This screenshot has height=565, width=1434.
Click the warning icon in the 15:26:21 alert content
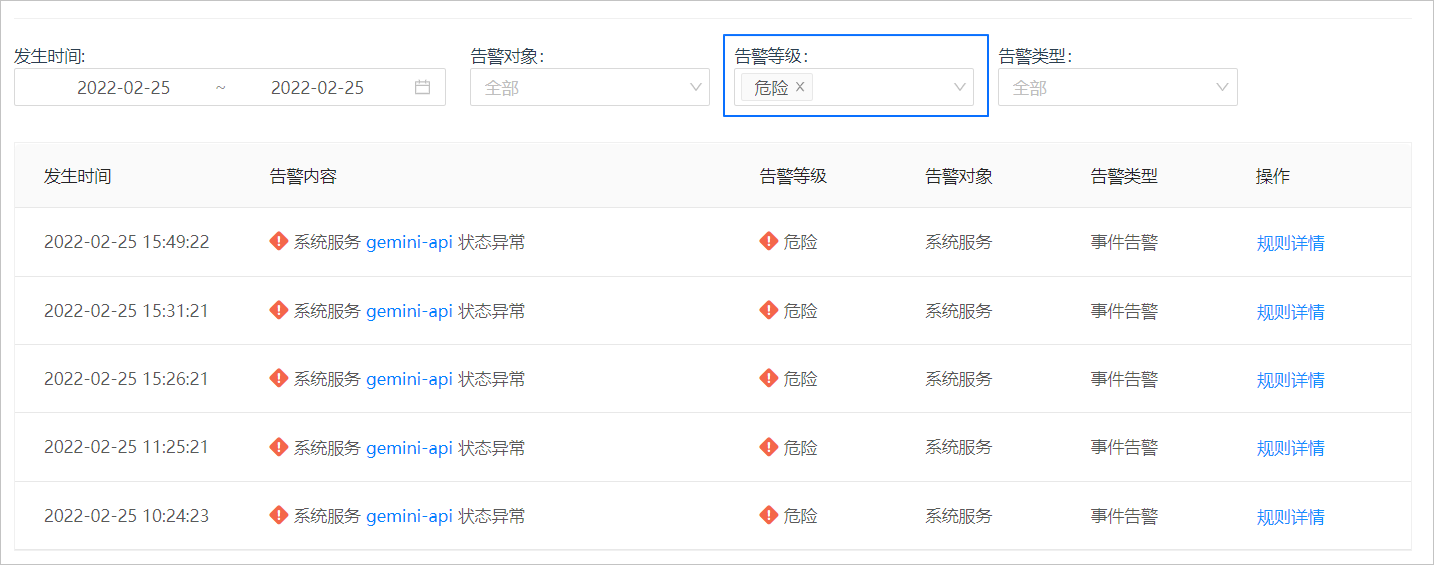[279, 378]
